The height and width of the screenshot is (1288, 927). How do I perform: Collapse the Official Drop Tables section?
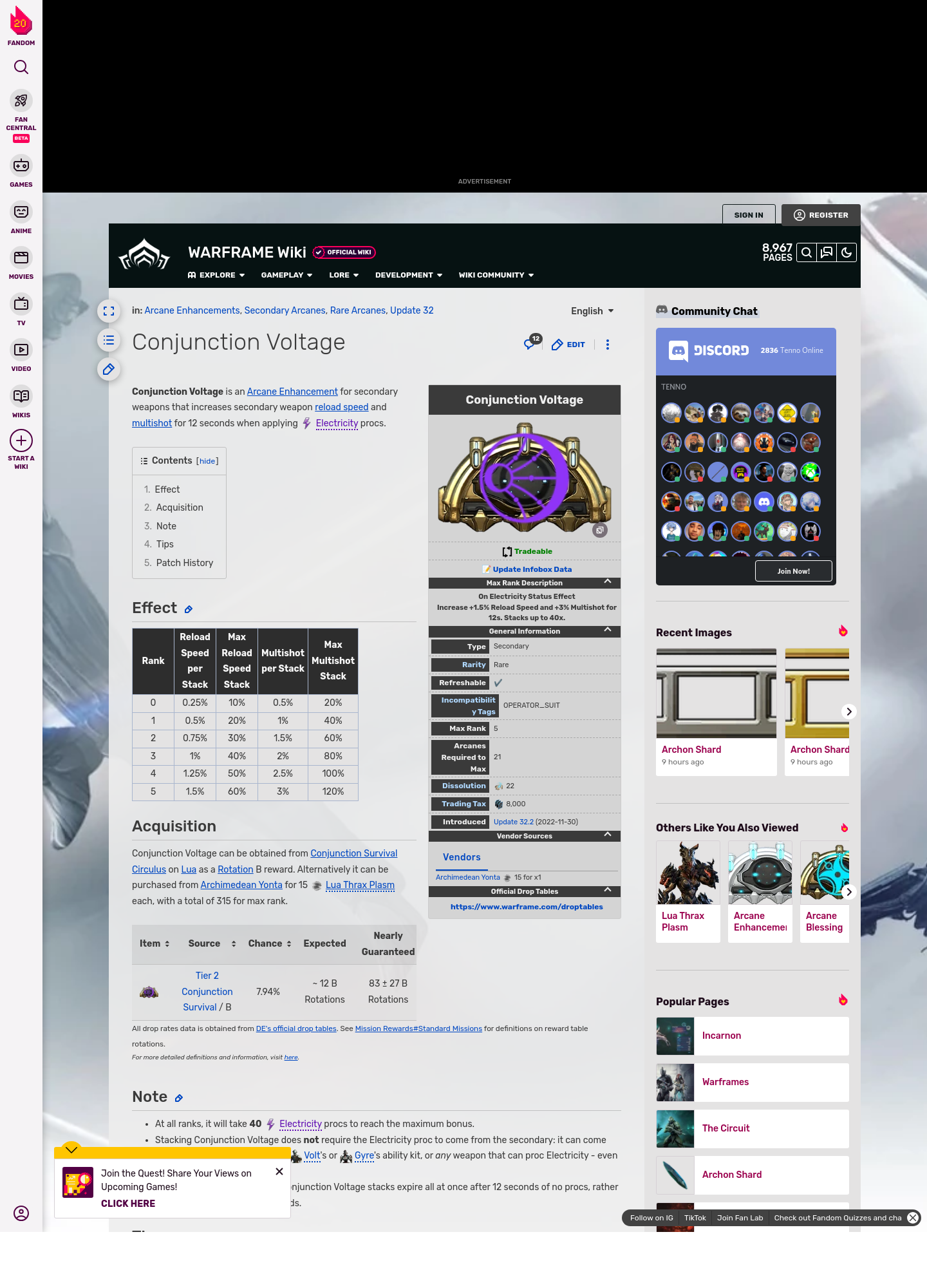(608, 890)
